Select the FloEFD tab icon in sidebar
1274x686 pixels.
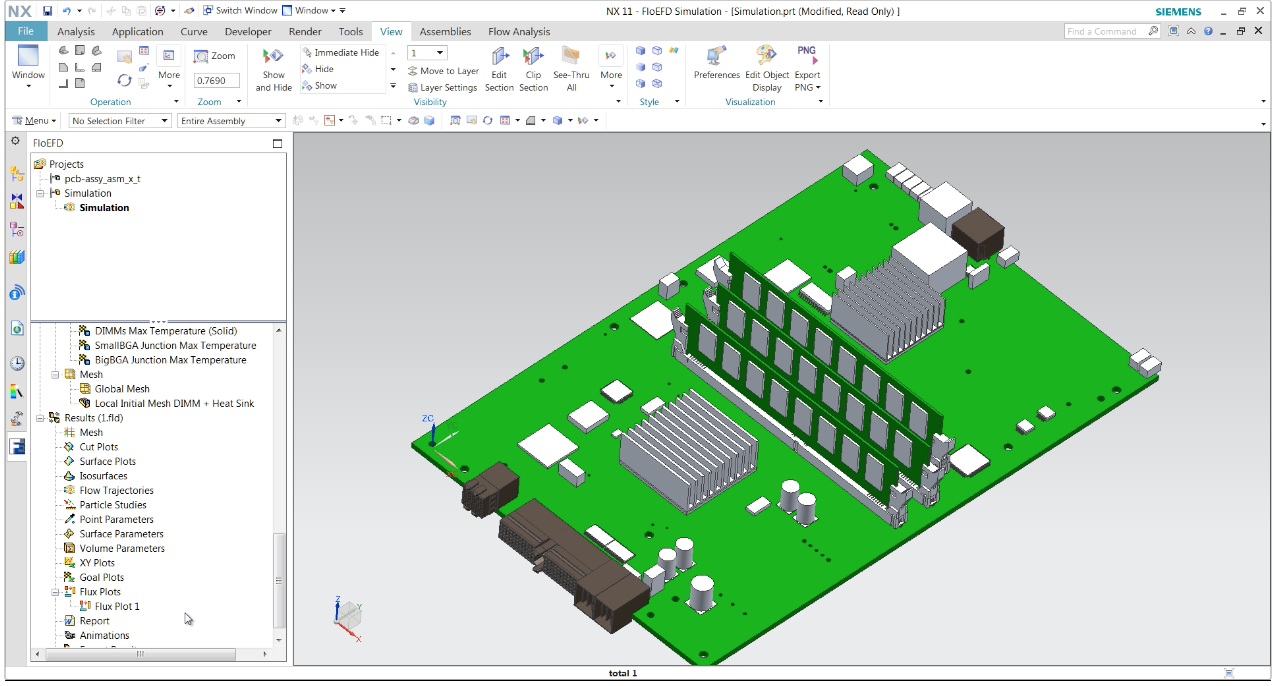coord(17,446)
